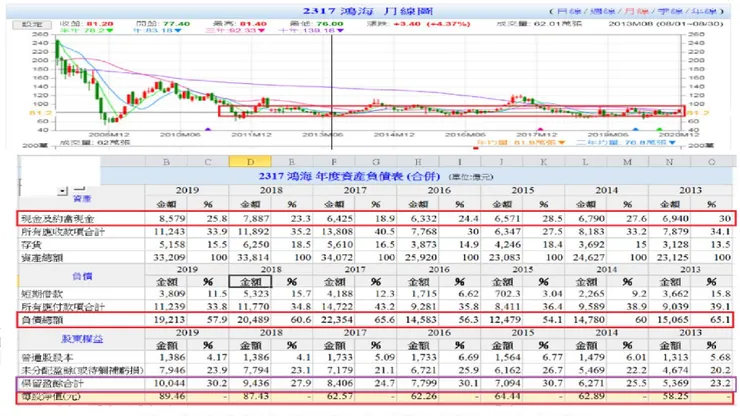Click the purple marker near 2010M06 on chart axis
The image size is (740, 416).
(x=208, y=129)
